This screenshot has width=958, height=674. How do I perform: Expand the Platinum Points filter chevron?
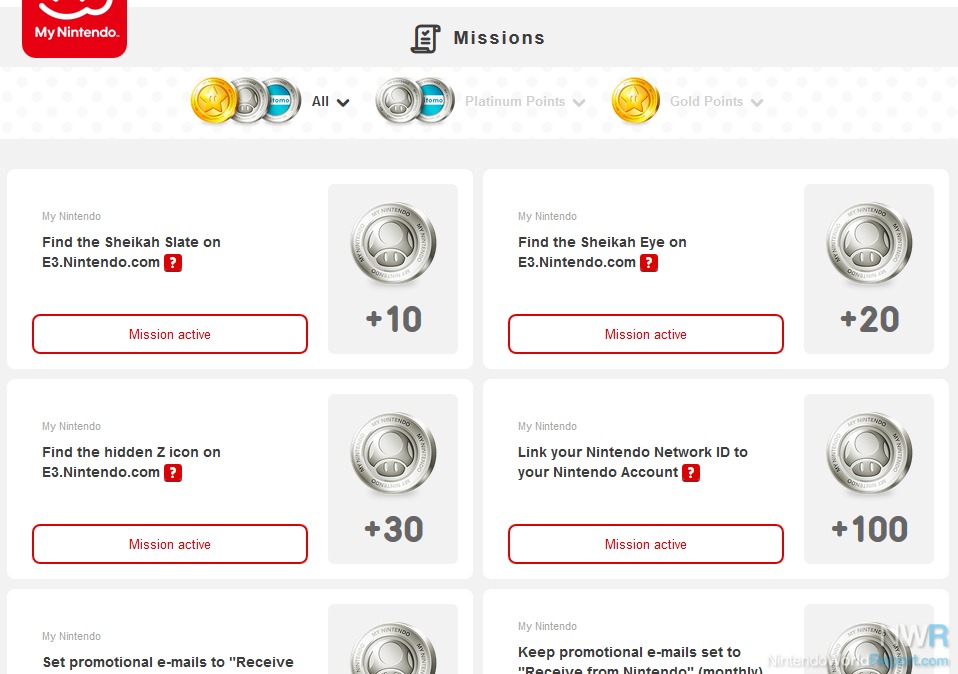[x=579, y=103]
